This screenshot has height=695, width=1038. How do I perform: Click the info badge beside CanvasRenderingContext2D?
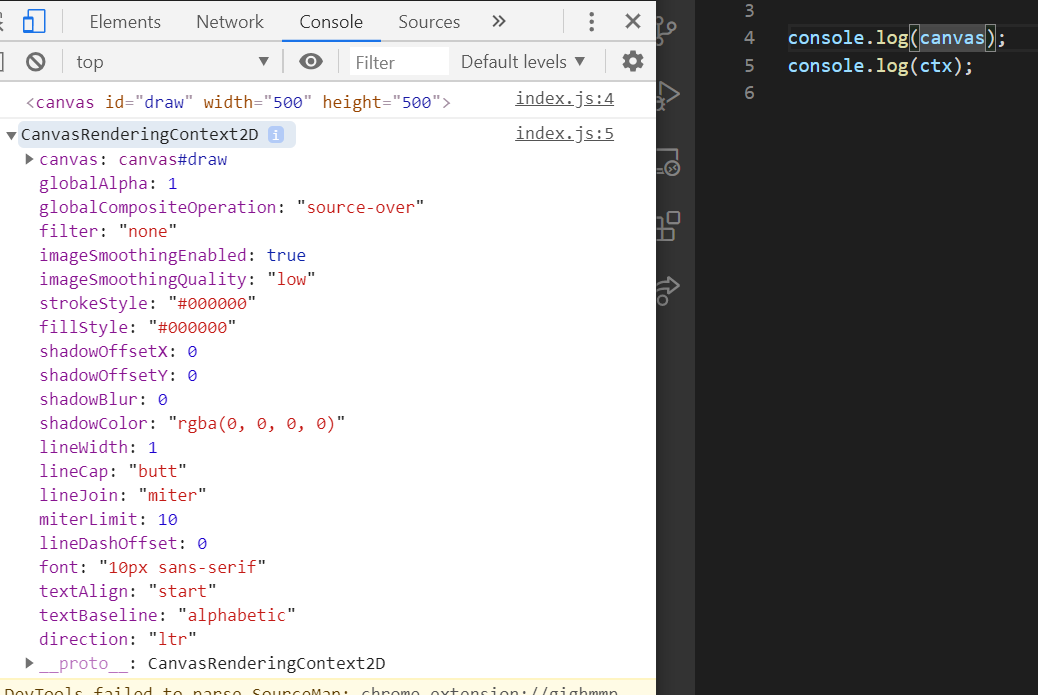click(x=276, y=134)
